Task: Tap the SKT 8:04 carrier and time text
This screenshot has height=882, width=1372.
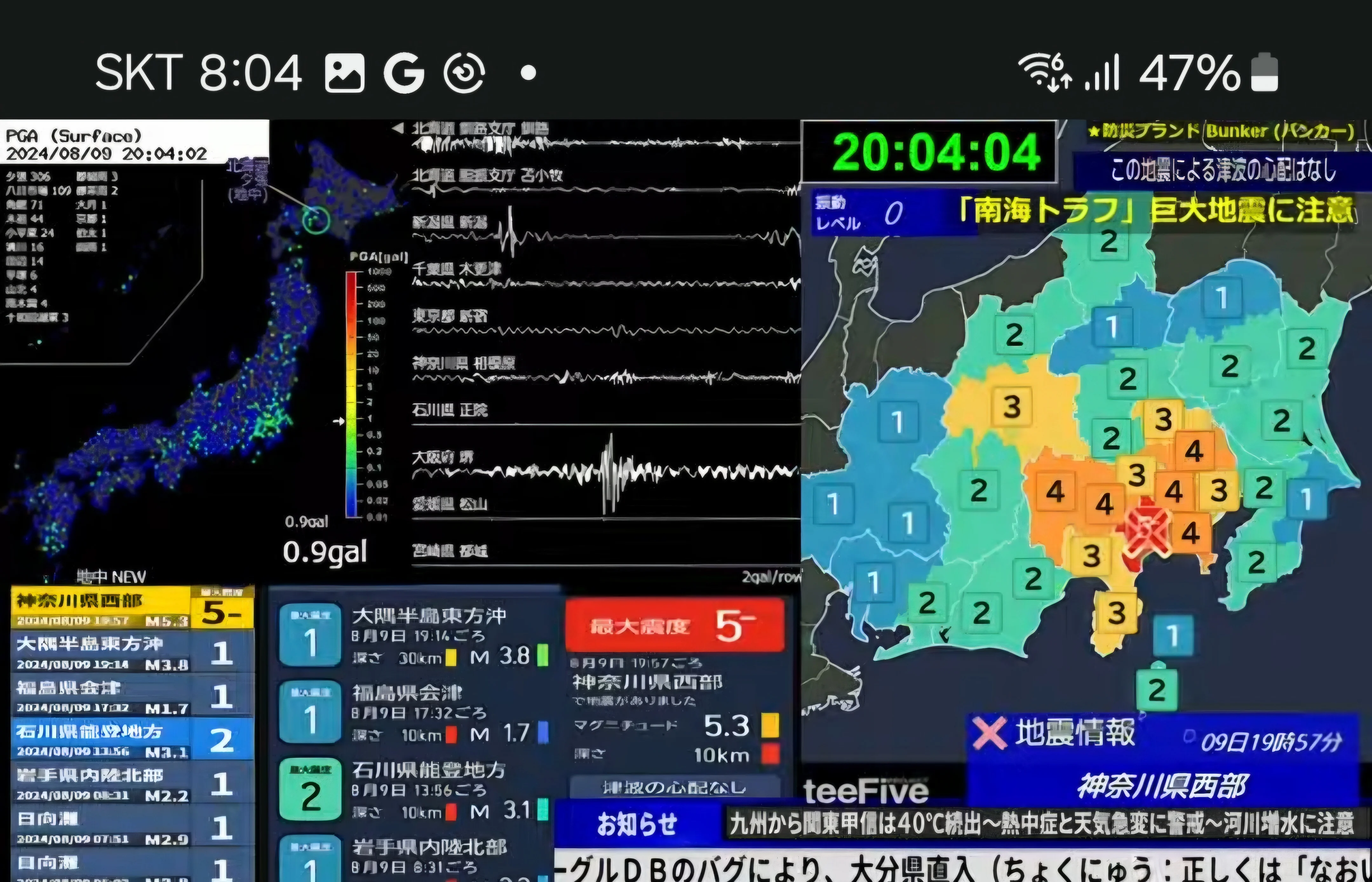Action: pyautogui.click(x=198, y=73)
